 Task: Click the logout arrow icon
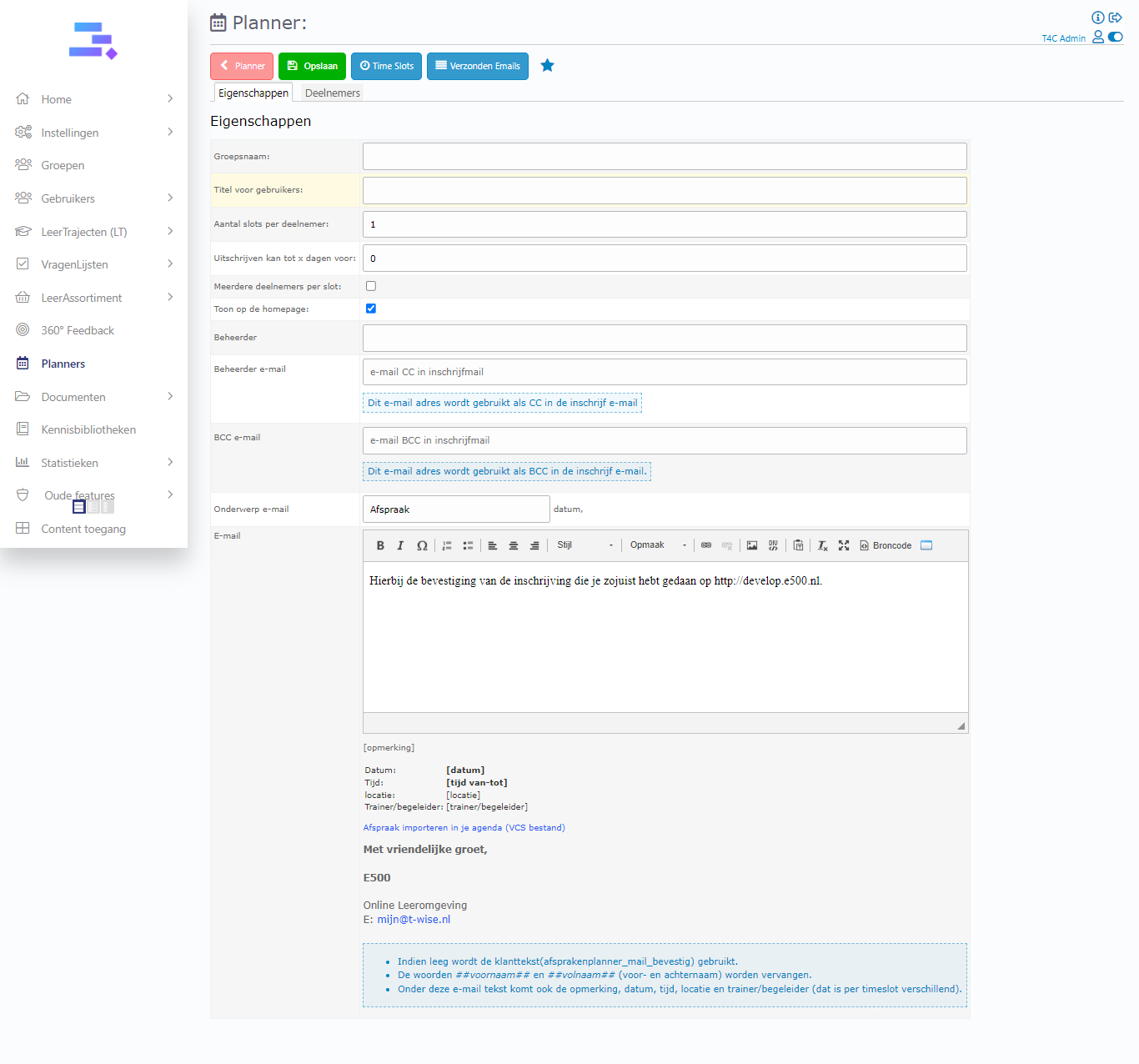1115,18
